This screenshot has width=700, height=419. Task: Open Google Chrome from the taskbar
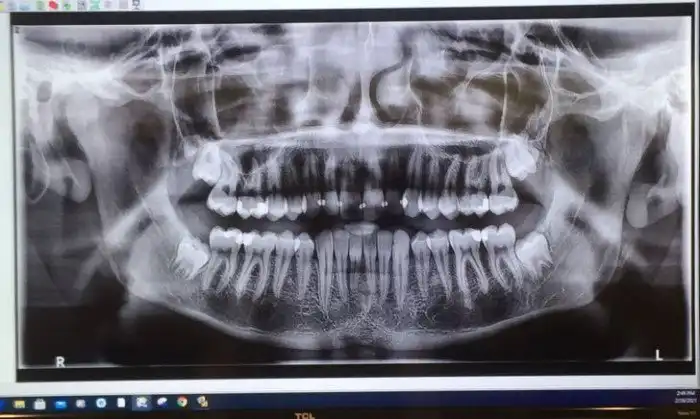point(182,403)
